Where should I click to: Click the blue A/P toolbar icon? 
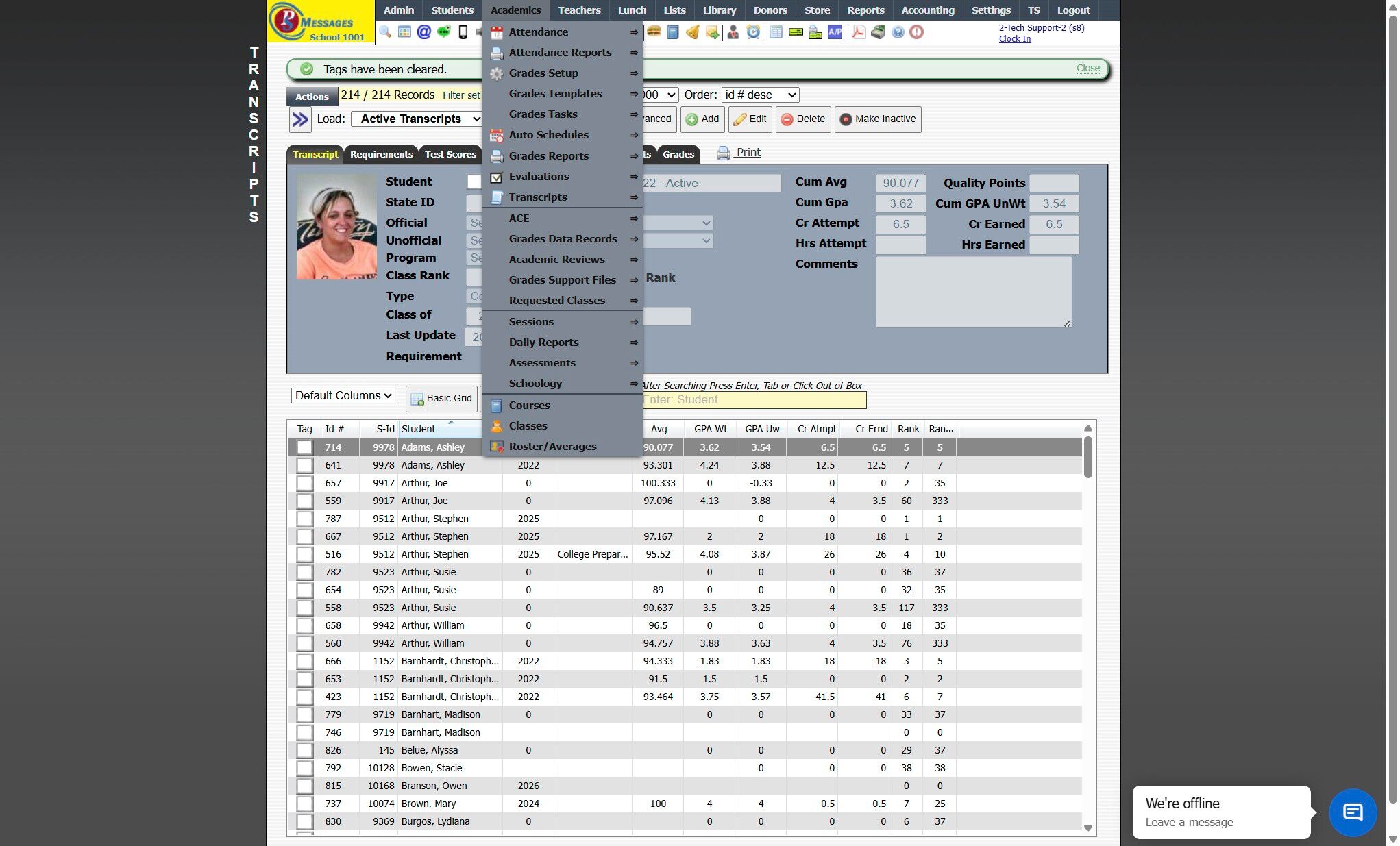835,32
